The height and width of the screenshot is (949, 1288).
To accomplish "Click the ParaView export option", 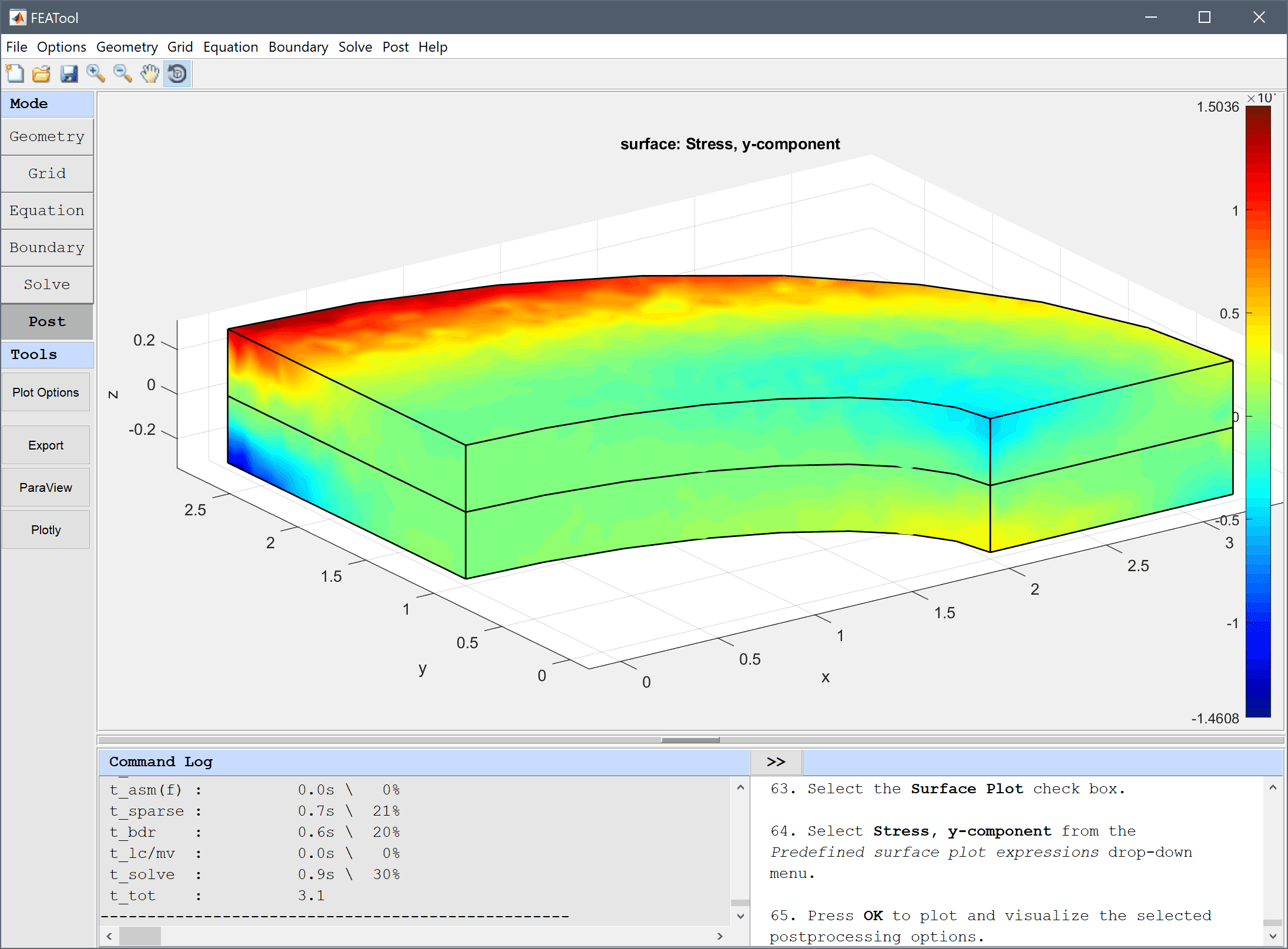I will click(46, 489).
